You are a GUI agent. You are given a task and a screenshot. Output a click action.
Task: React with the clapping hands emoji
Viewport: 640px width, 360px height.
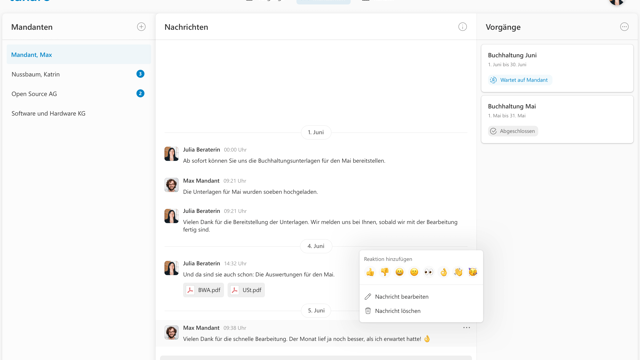458,272
